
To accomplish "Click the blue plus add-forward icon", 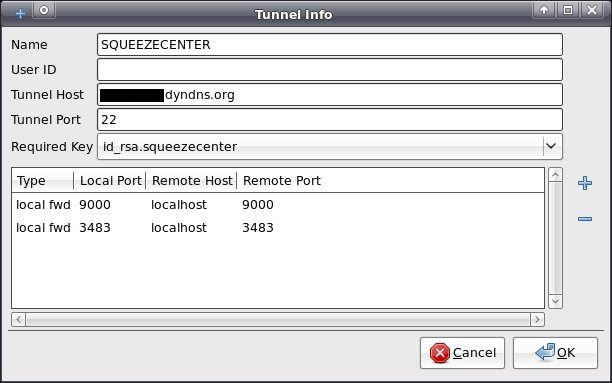I will (585, 183).
